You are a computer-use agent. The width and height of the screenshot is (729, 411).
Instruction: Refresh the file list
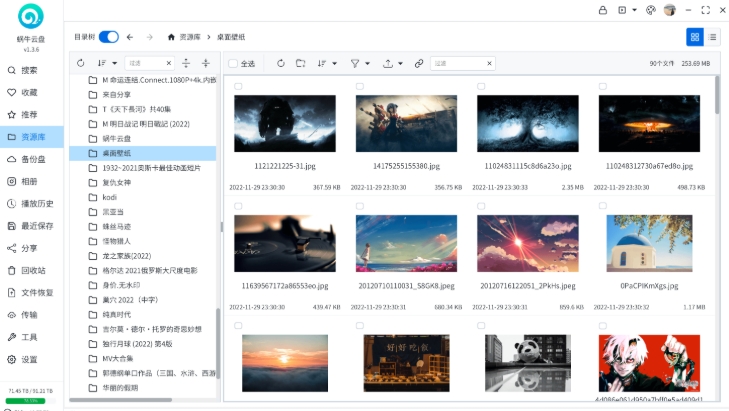coord(280,63)
